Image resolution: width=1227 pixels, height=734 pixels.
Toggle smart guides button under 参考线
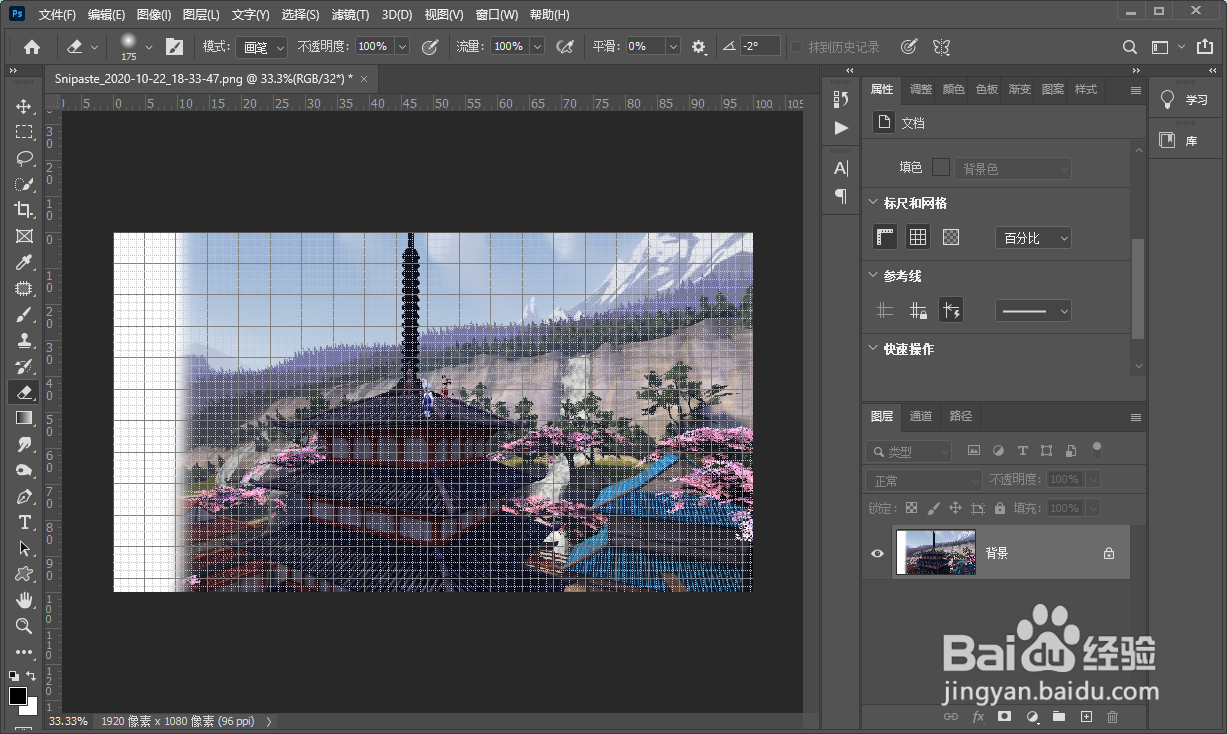pyautogui.click(x=951, y=311)
